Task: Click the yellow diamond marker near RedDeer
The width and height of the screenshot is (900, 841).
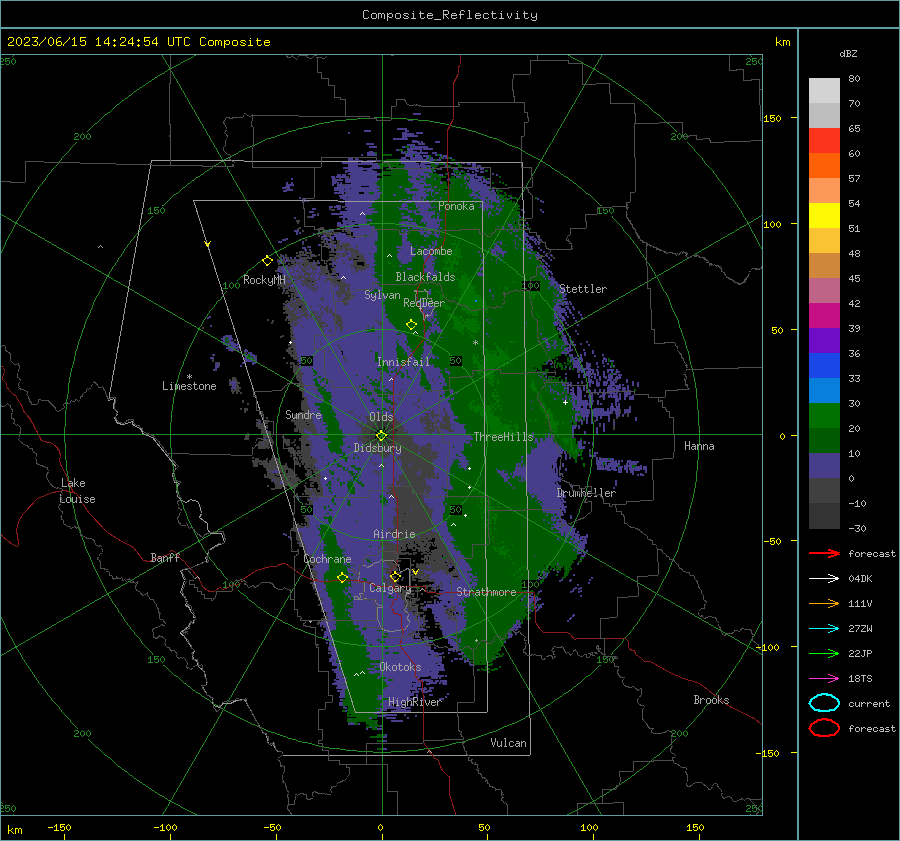Action: [x=411, y=325]
